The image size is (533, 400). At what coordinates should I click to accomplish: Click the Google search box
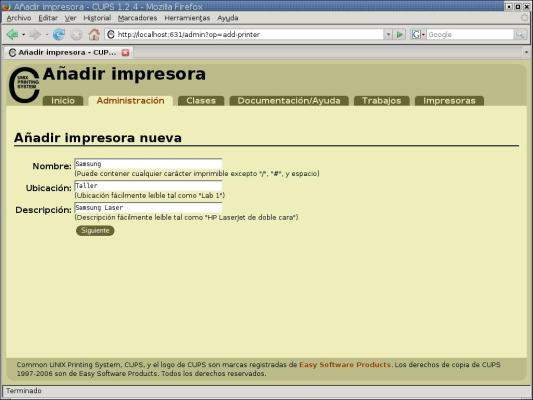(470, 34)
